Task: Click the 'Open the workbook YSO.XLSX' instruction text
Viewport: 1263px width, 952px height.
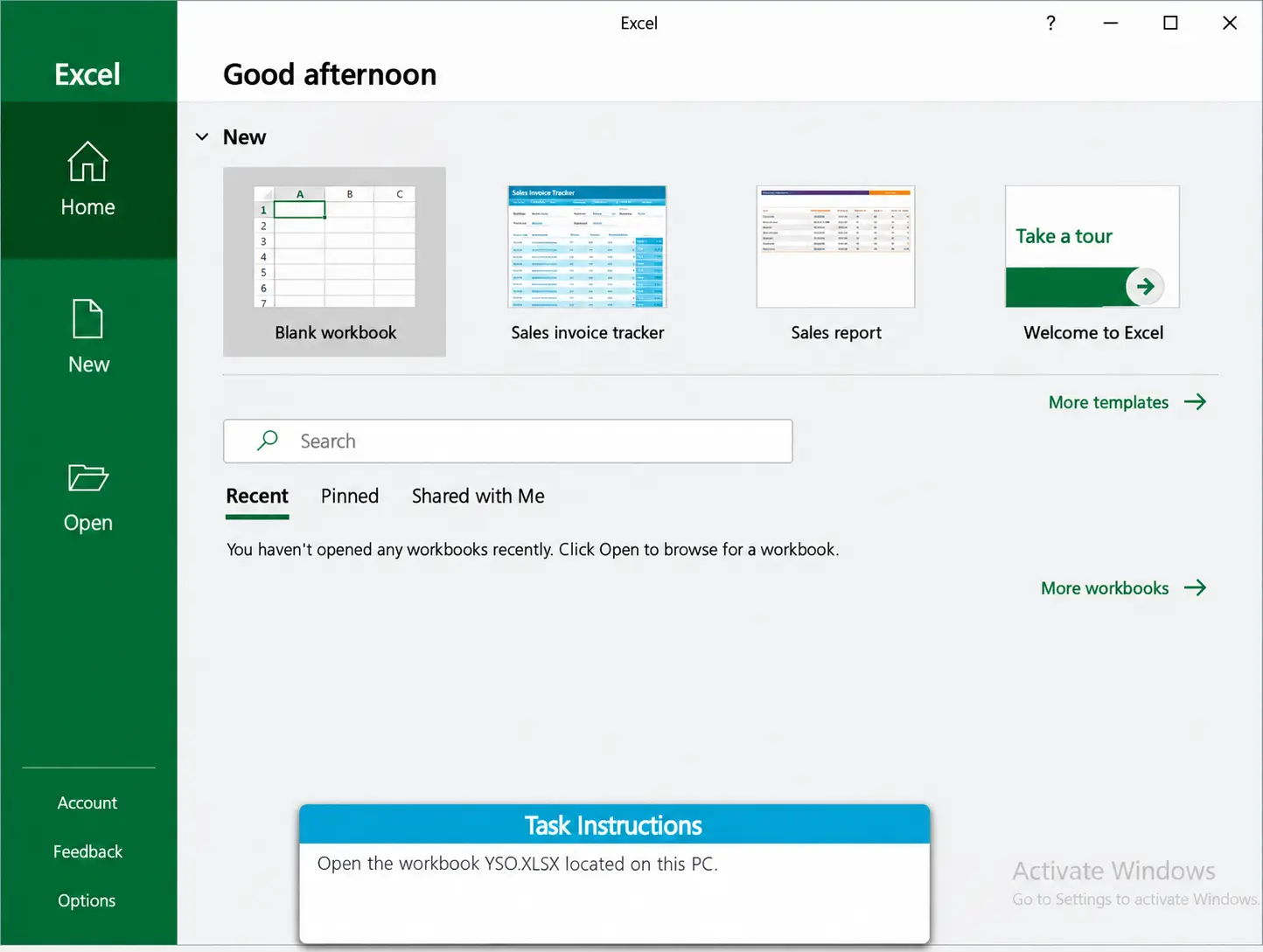Action: pos(517,864)
